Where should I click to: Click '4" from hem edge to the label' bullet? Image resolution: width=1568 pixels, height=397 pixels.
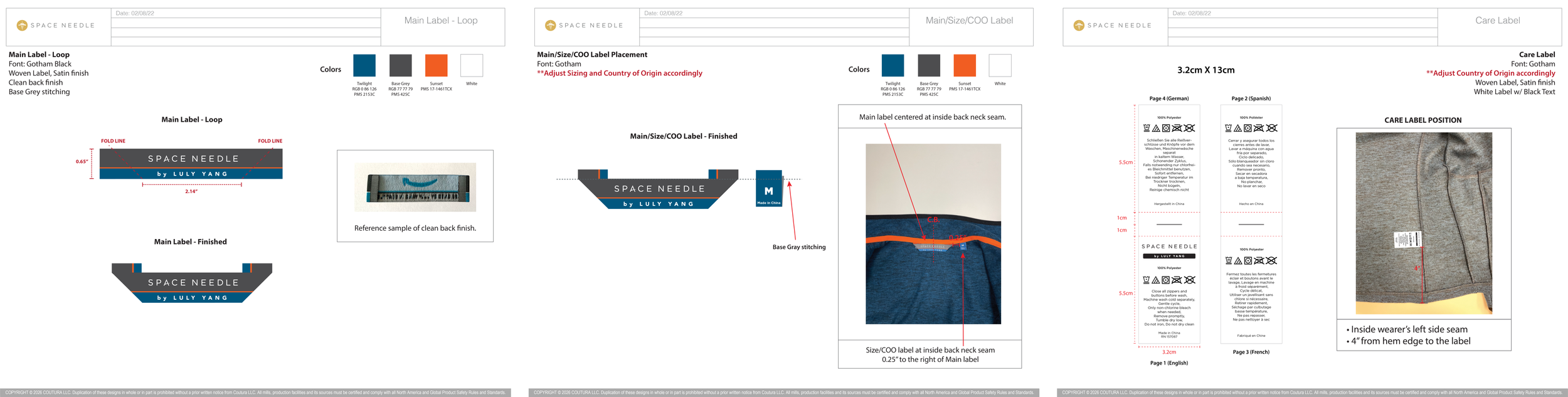tap(1408, 341)
